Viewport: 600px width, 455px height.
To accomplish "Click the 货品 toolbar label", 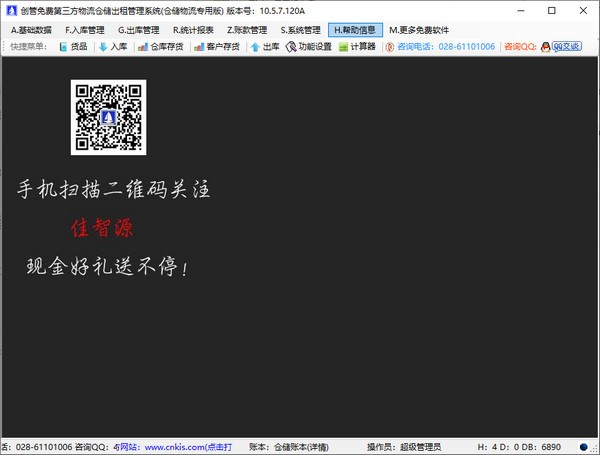I will click(x=79, y=47).
